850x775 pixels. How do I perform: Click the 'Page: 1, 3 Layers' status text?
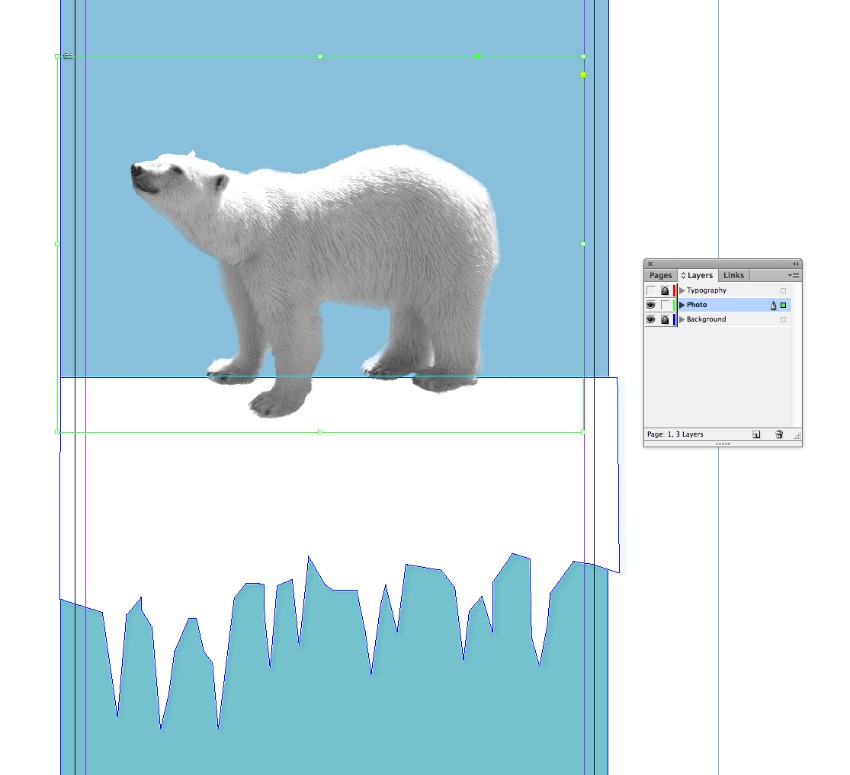tap(675, 434)
